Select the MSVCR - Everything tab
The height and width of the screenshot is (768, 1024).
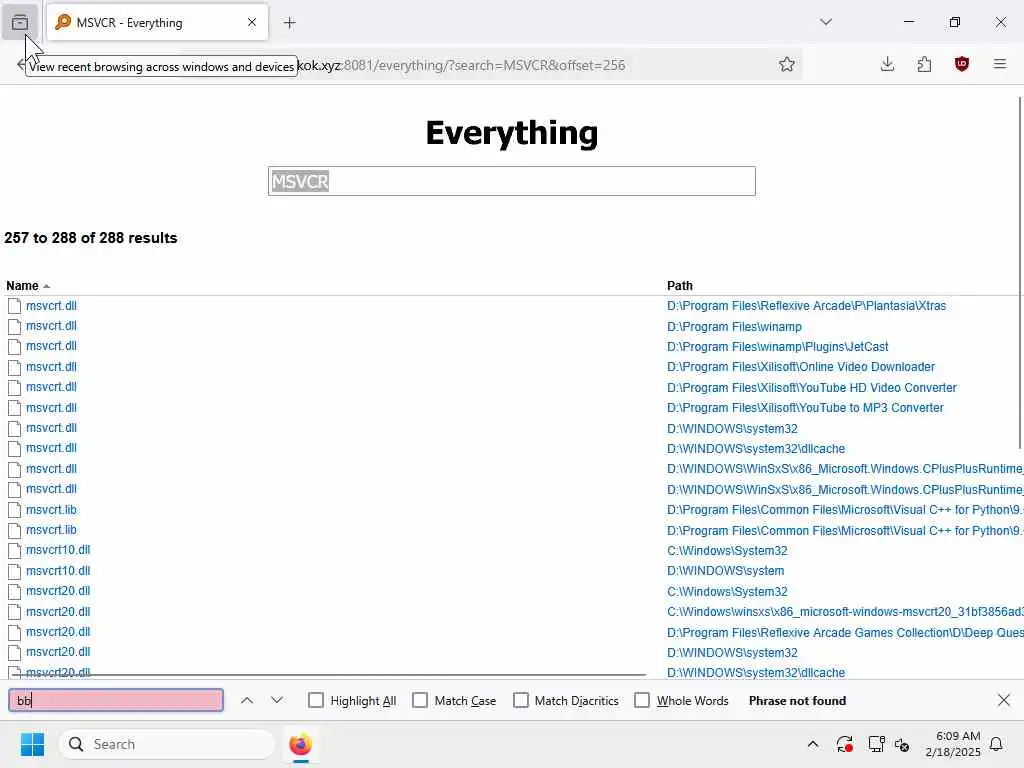[x=157, y=22]
